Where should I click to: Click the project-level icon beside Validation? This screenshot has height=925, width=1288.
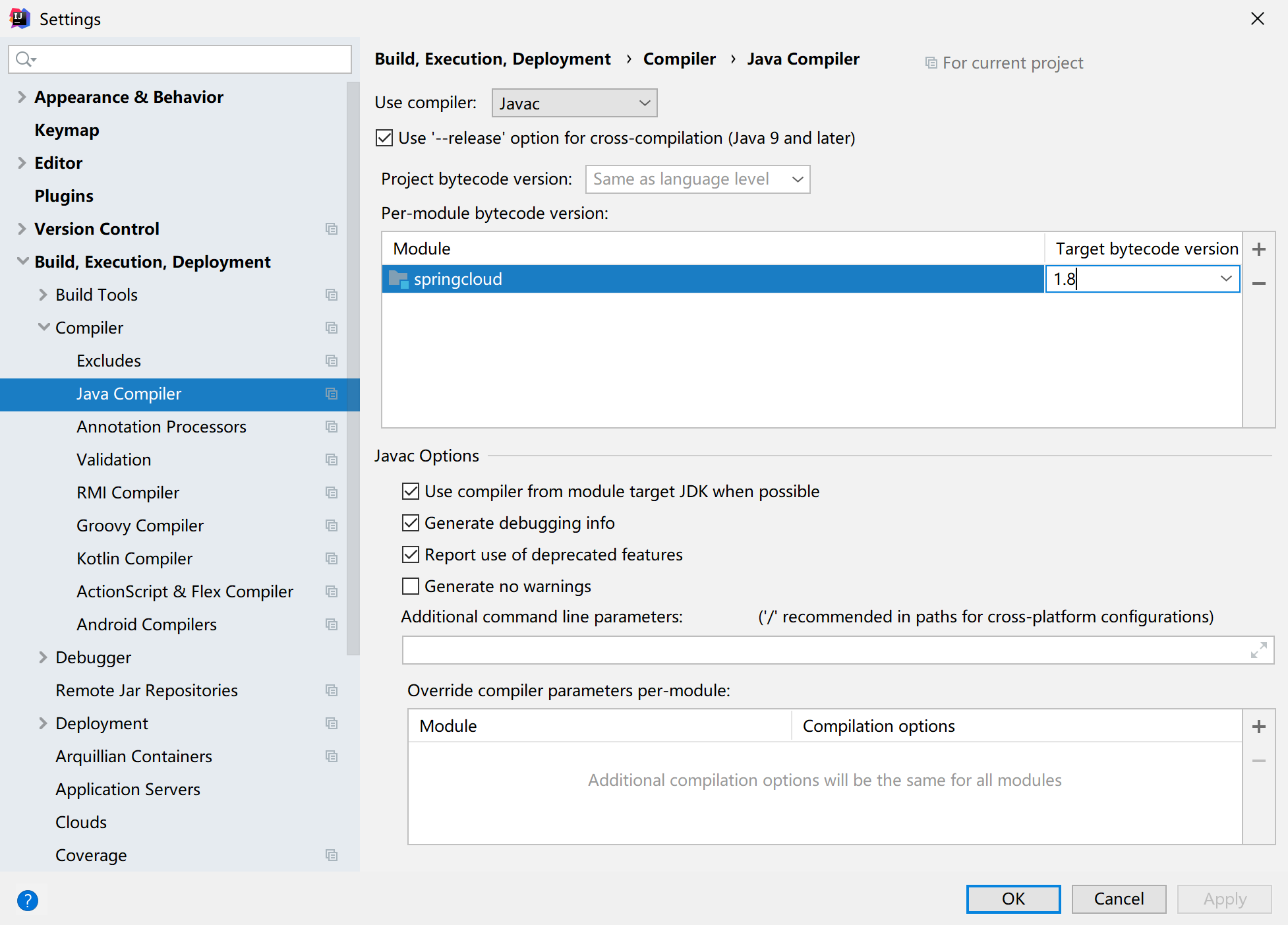point(332,460)
